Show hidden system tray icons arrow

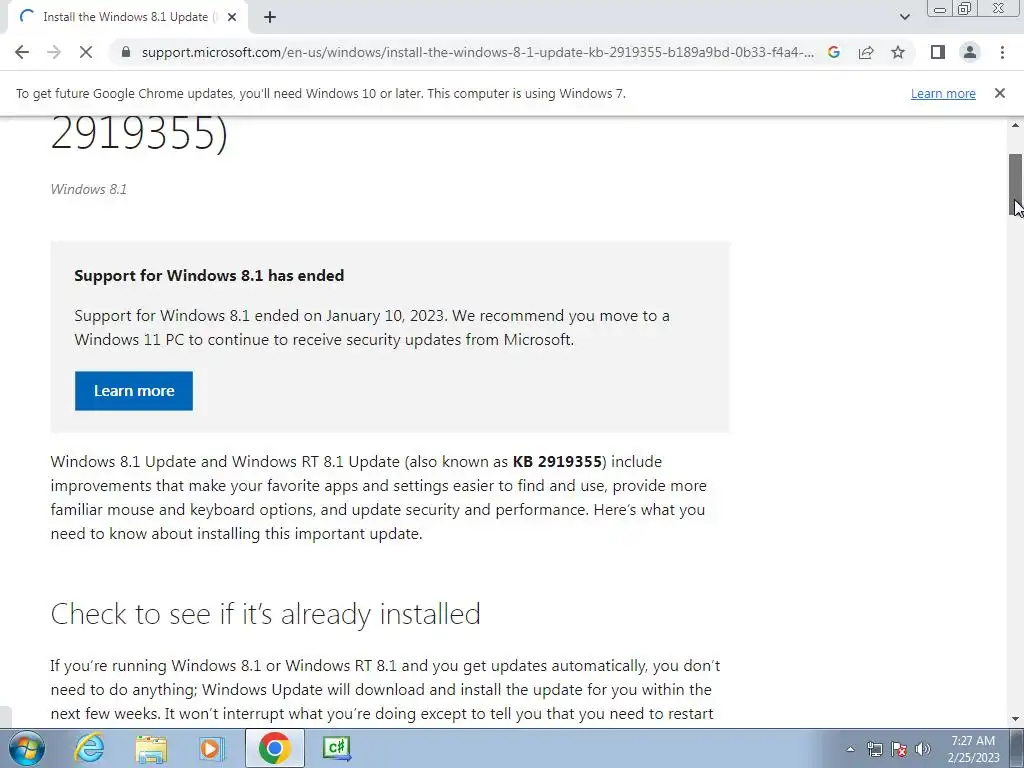[850, 749]
